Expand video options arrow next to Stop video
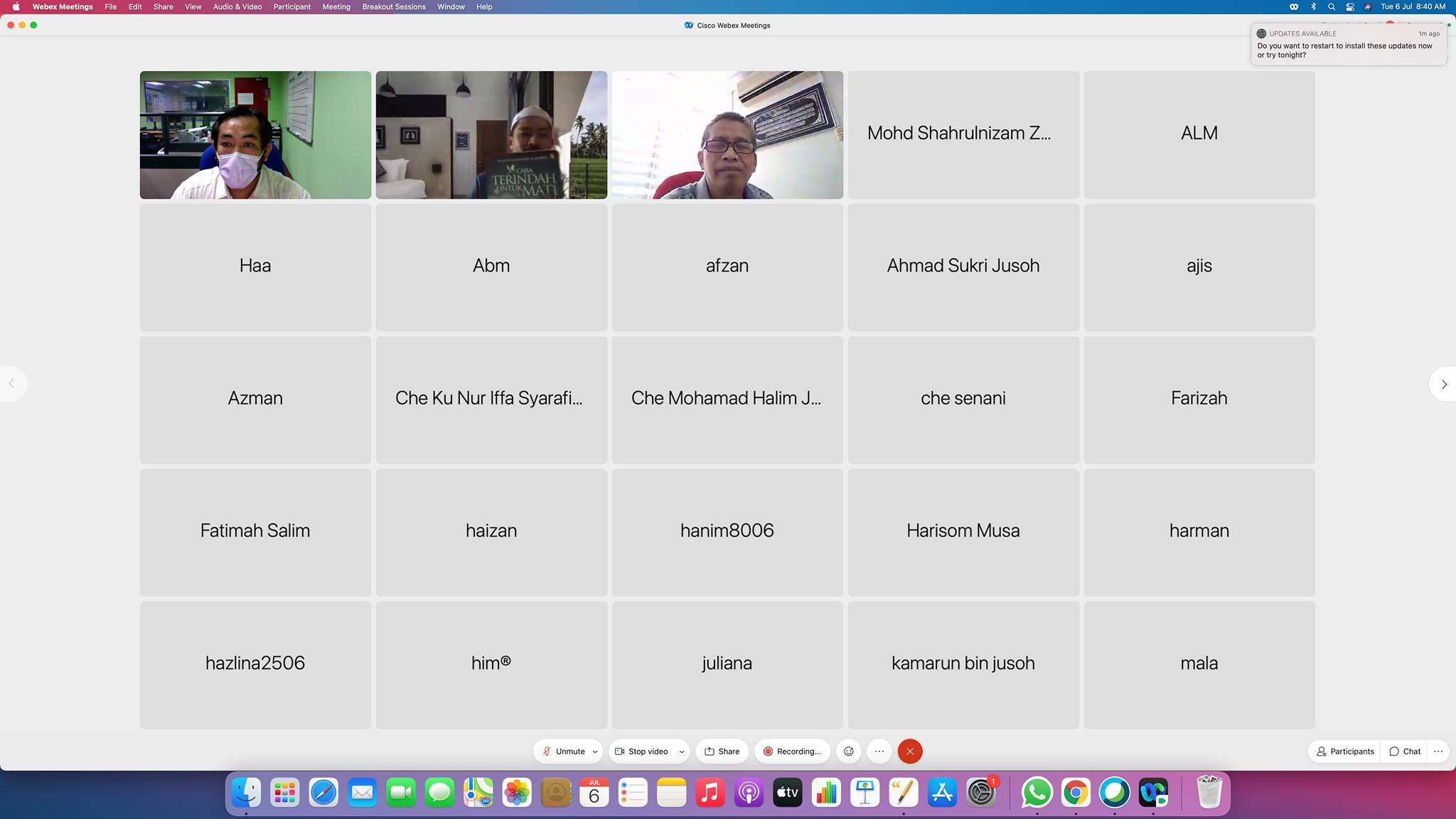This screenshot has width=1456, height=819. pyautogui.click(x=681, y=751)
